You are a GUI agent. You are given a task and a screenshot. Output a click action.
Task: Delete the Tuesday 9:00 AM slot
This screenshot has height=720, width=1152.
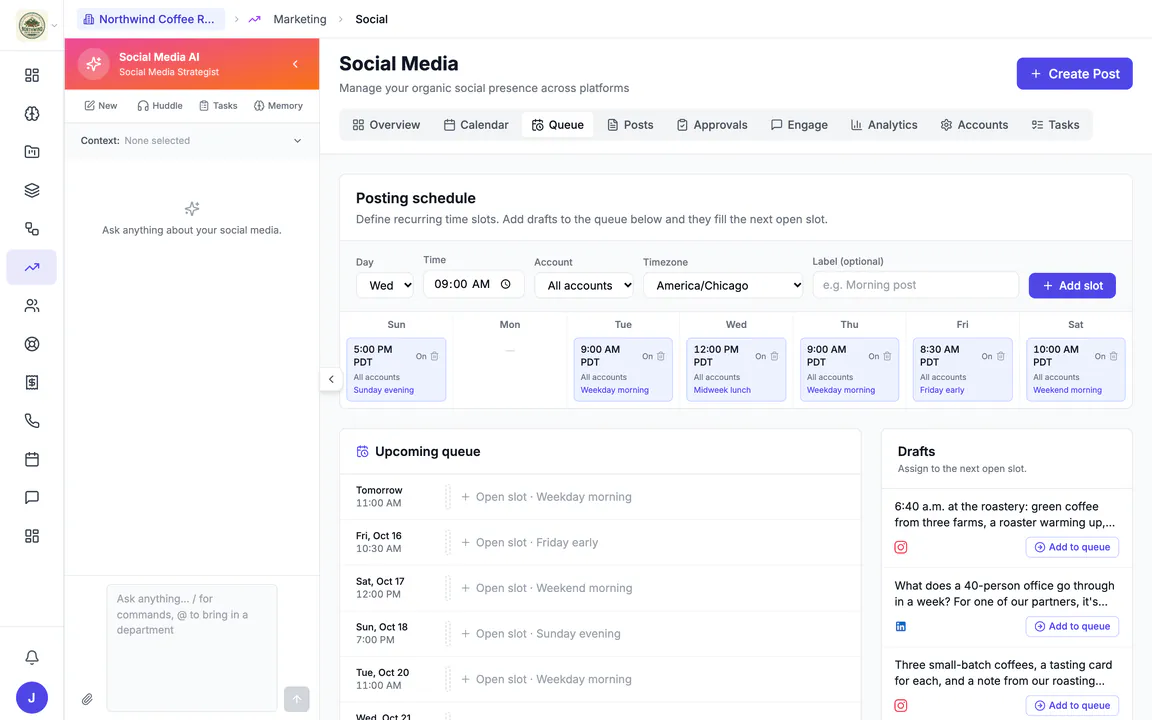pyautogui.click(x=660, y=356)
